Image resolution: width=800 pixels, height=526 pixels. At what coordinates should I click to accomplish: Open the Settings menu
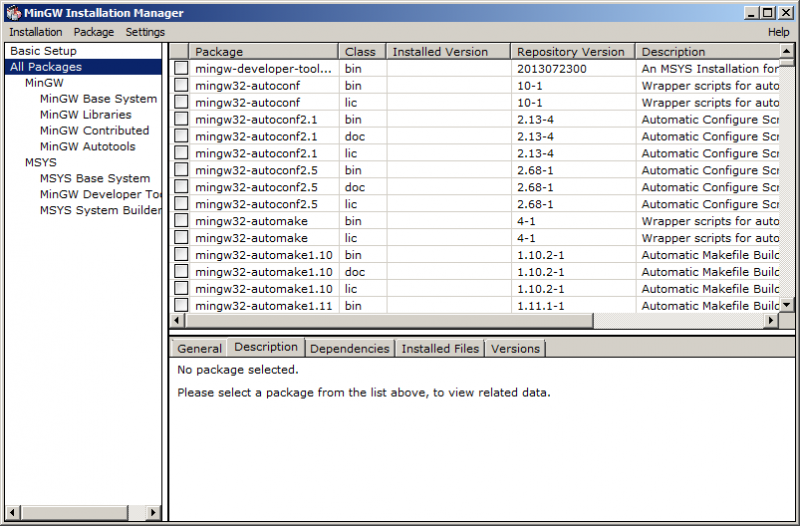[x=145, y=32]
